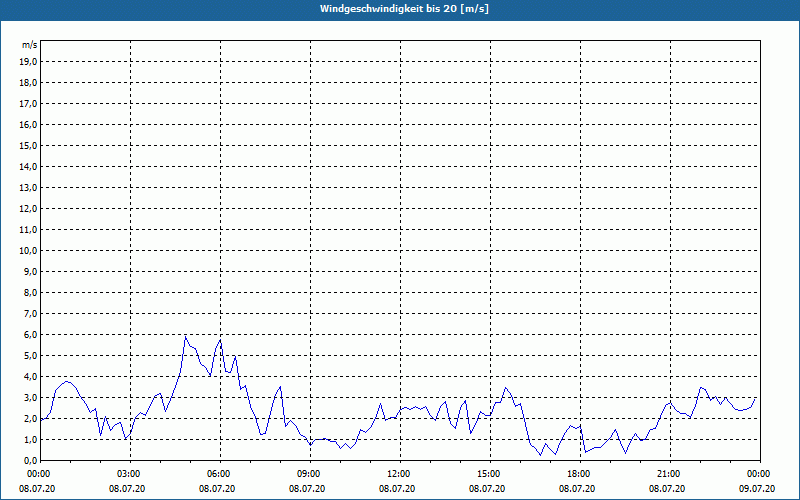This screenshot has width=800, height=500.
Task: Click the 12,0 y-axis label
Action: point(29,208)
